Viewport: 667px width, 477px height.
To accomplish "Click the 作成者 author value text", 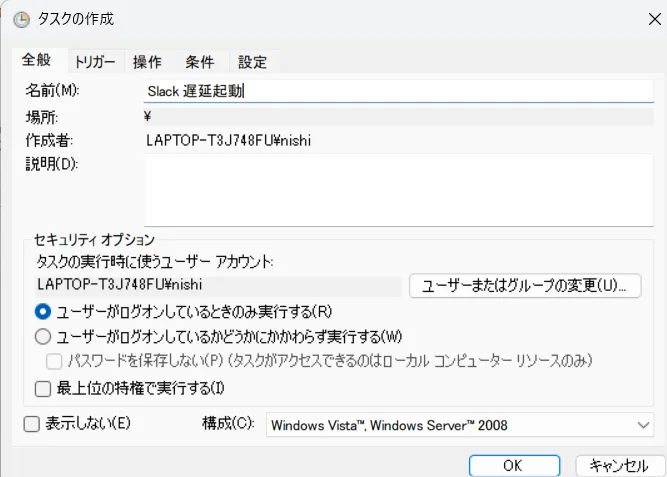I will [x=228, y=140].
